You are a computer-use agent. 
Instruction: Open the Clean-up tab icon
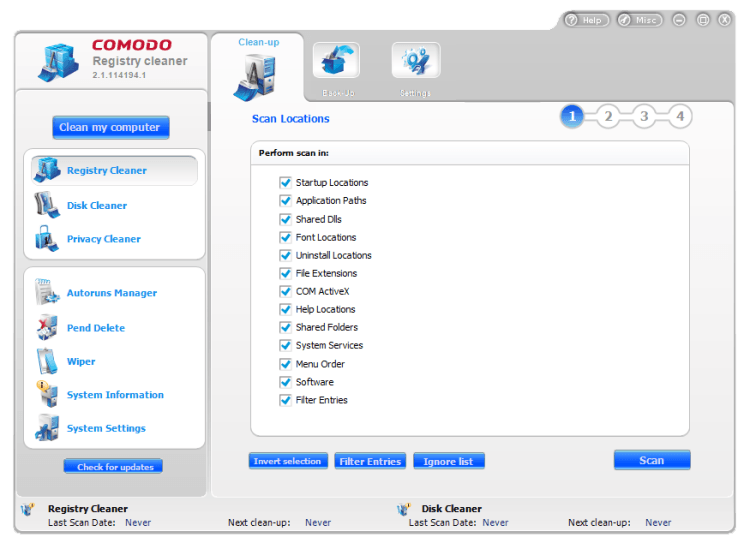(x=255, y=77)
